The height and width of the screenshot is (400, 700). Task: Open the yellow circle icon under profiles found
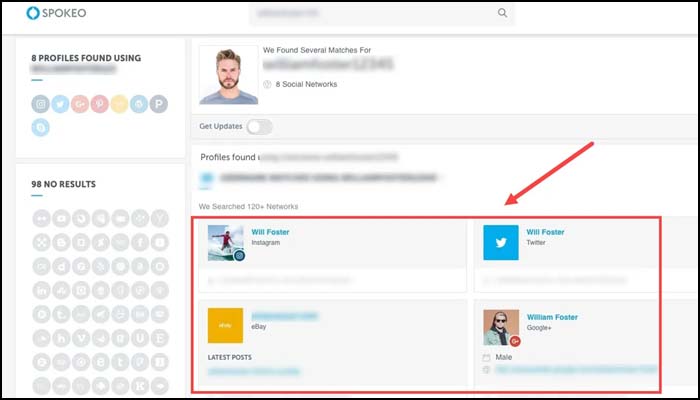(119, 104)
